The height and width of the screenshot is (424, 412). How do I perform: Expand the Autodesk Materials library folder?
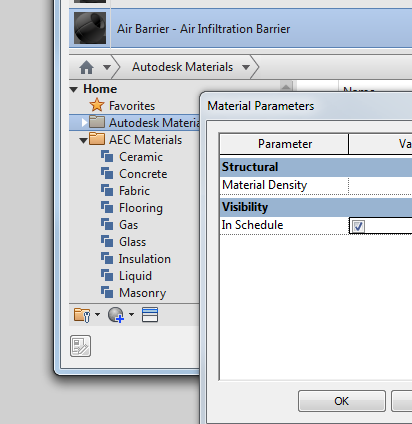pyautogui.click(x=84, y=123)
